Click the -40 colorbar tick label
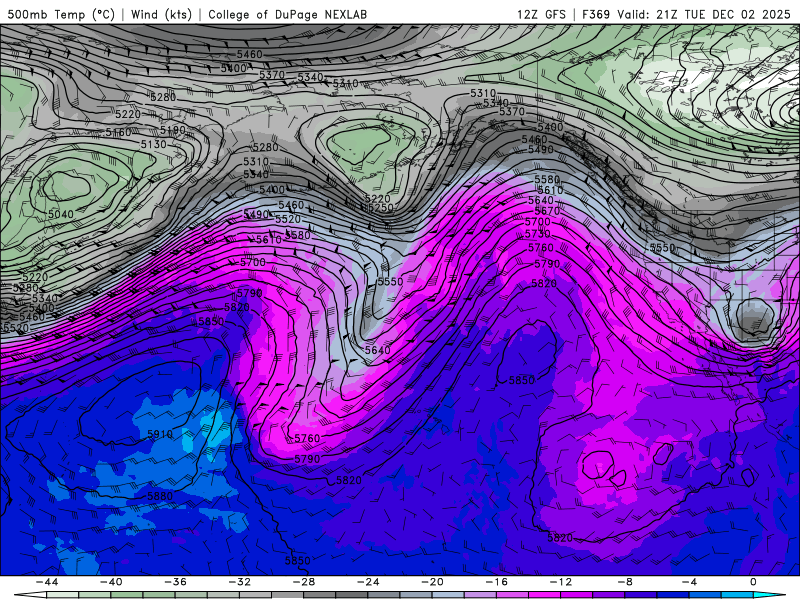 [111, 582]
